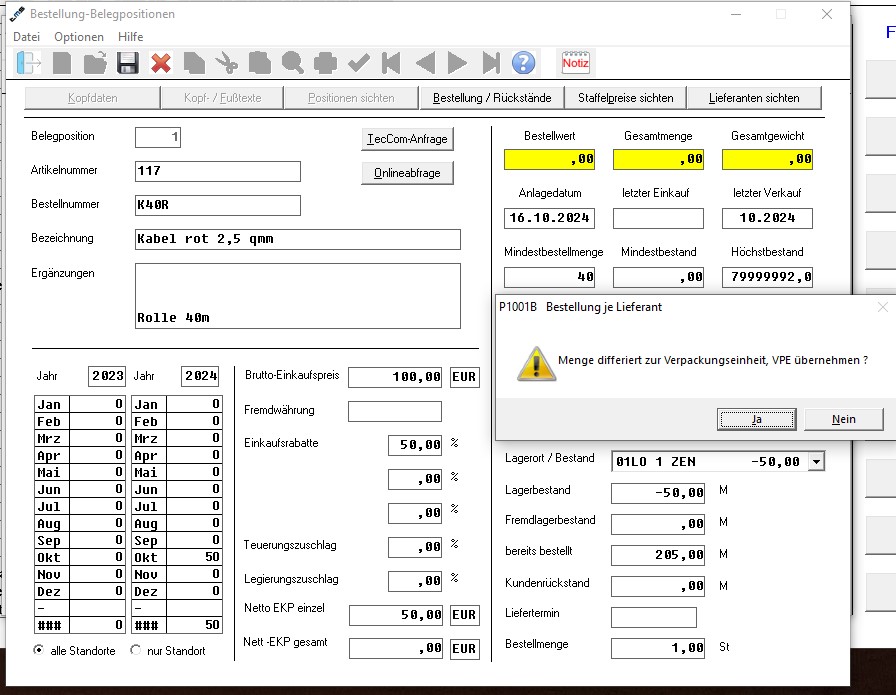The width and height of the screenshot is (896, 695).
Task: Click Bezeichnung field 'Kabel rot 2,5 qmm'
Action: (298, 239)
